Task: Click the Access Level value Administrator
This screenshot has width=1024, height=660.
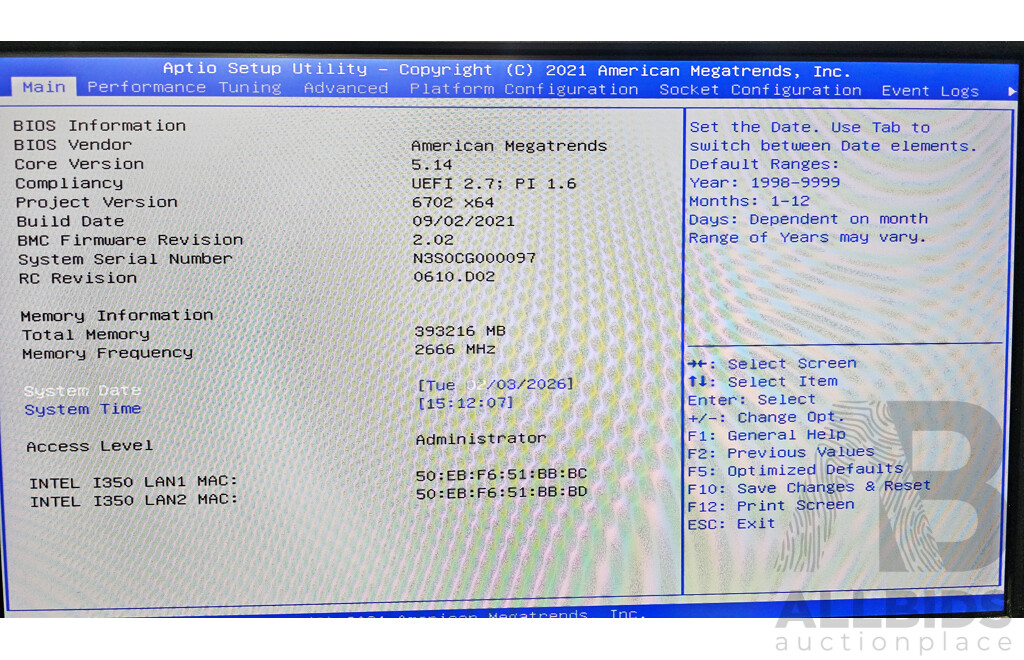Action: click(481, 438)
